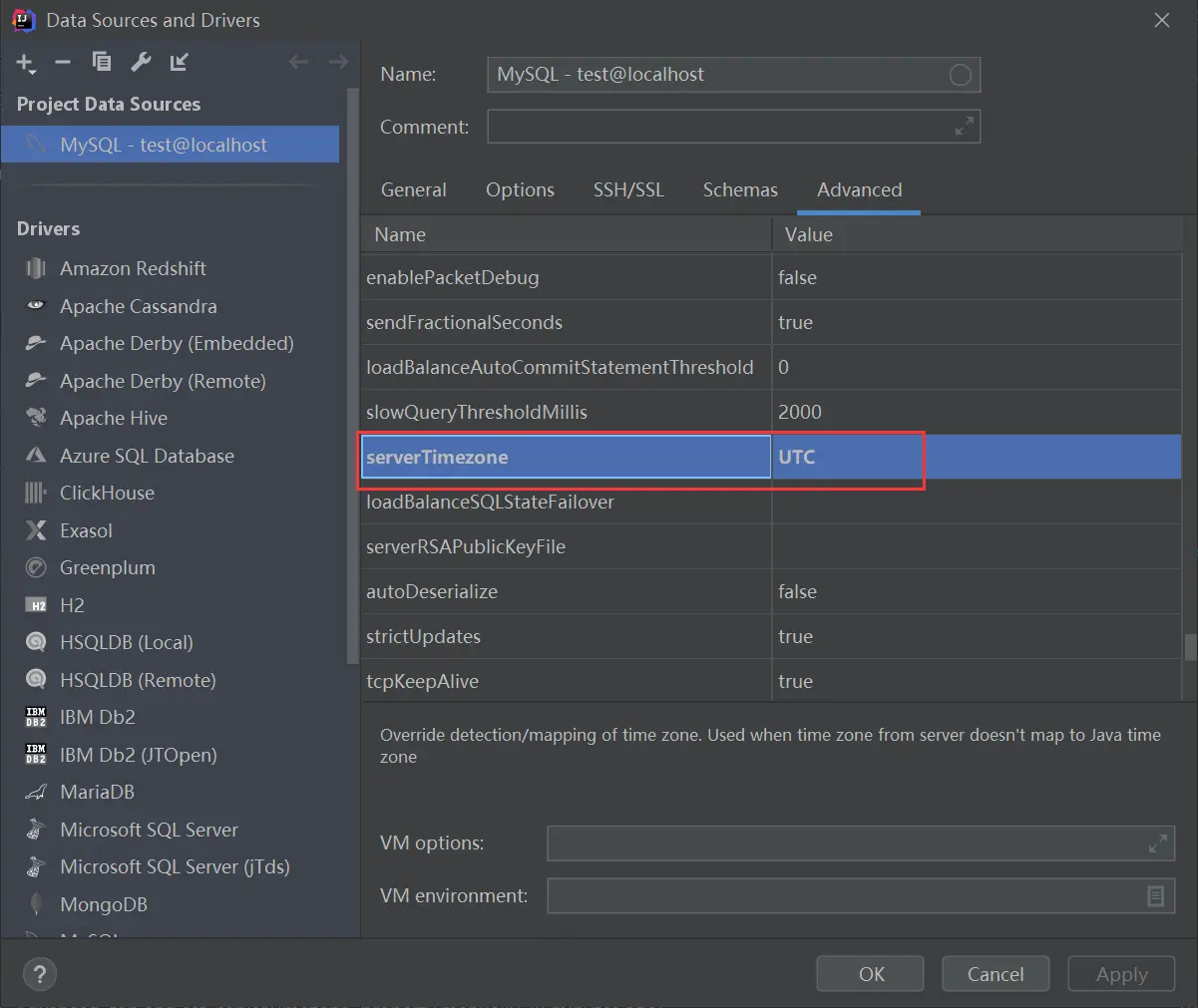
Task: Click the color circle in Name field
Action: [x=960, y=75]
